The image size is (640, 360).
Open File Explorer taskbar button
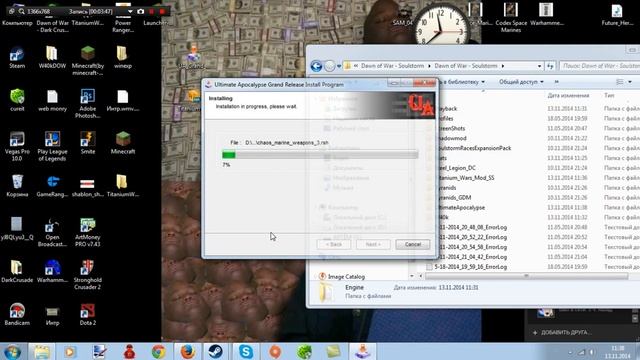[41, 351]
